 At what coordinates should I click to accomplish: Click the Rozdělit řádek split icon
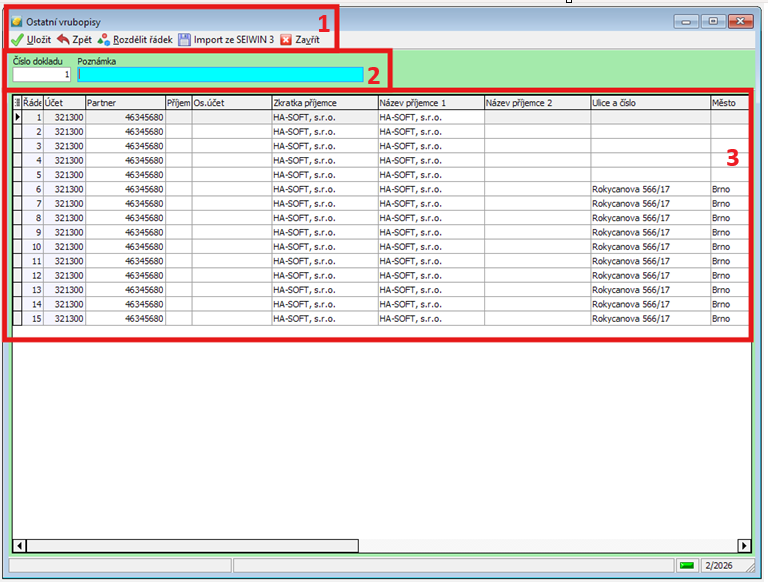tap(103, 40)
